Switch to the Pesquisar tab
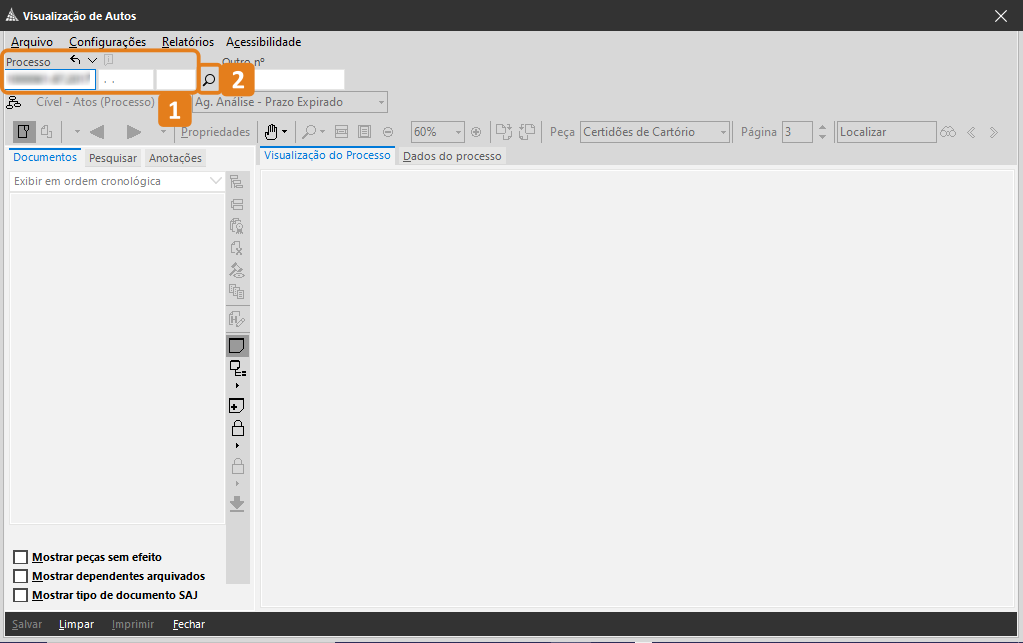The height and width of the screenshot is (643, 1023). pos(113,158)
